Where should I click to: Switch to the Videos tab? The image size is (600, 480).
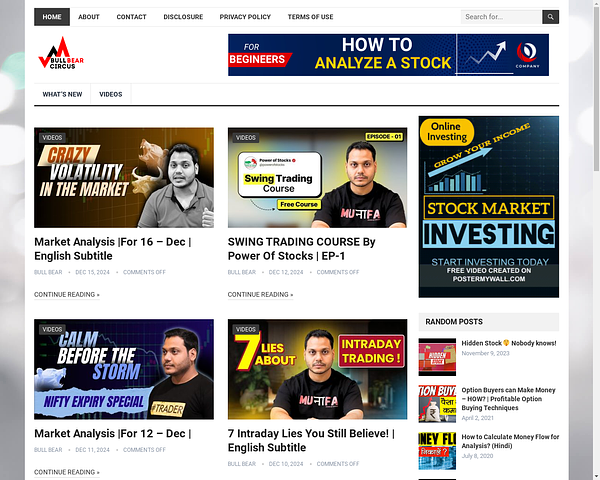tap(111, 94)
